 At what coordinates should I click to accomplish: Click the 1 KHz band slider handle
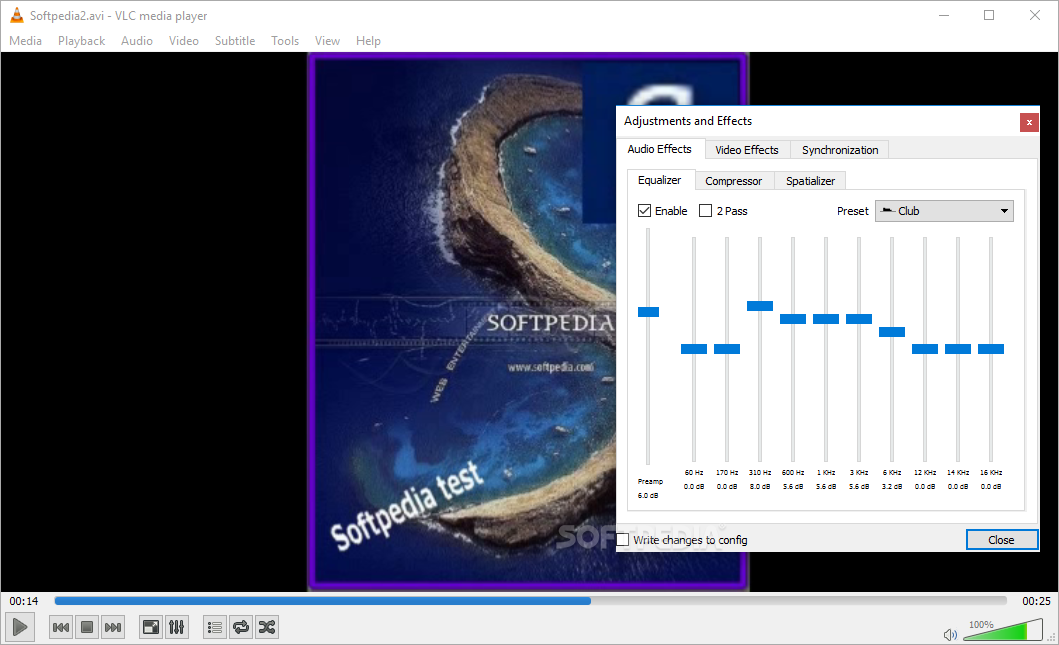826,319
